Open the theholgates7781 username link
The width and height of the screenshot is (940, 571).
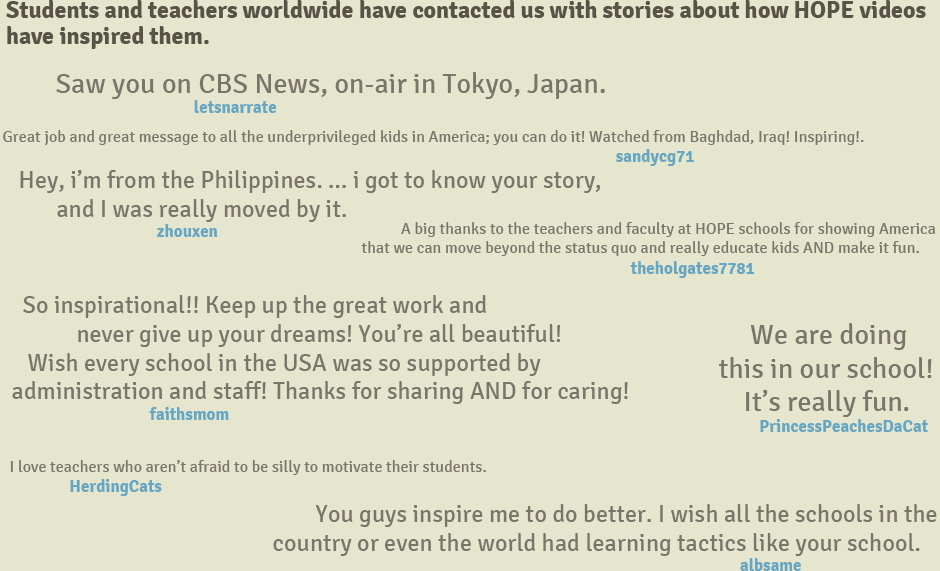point(692,269)
